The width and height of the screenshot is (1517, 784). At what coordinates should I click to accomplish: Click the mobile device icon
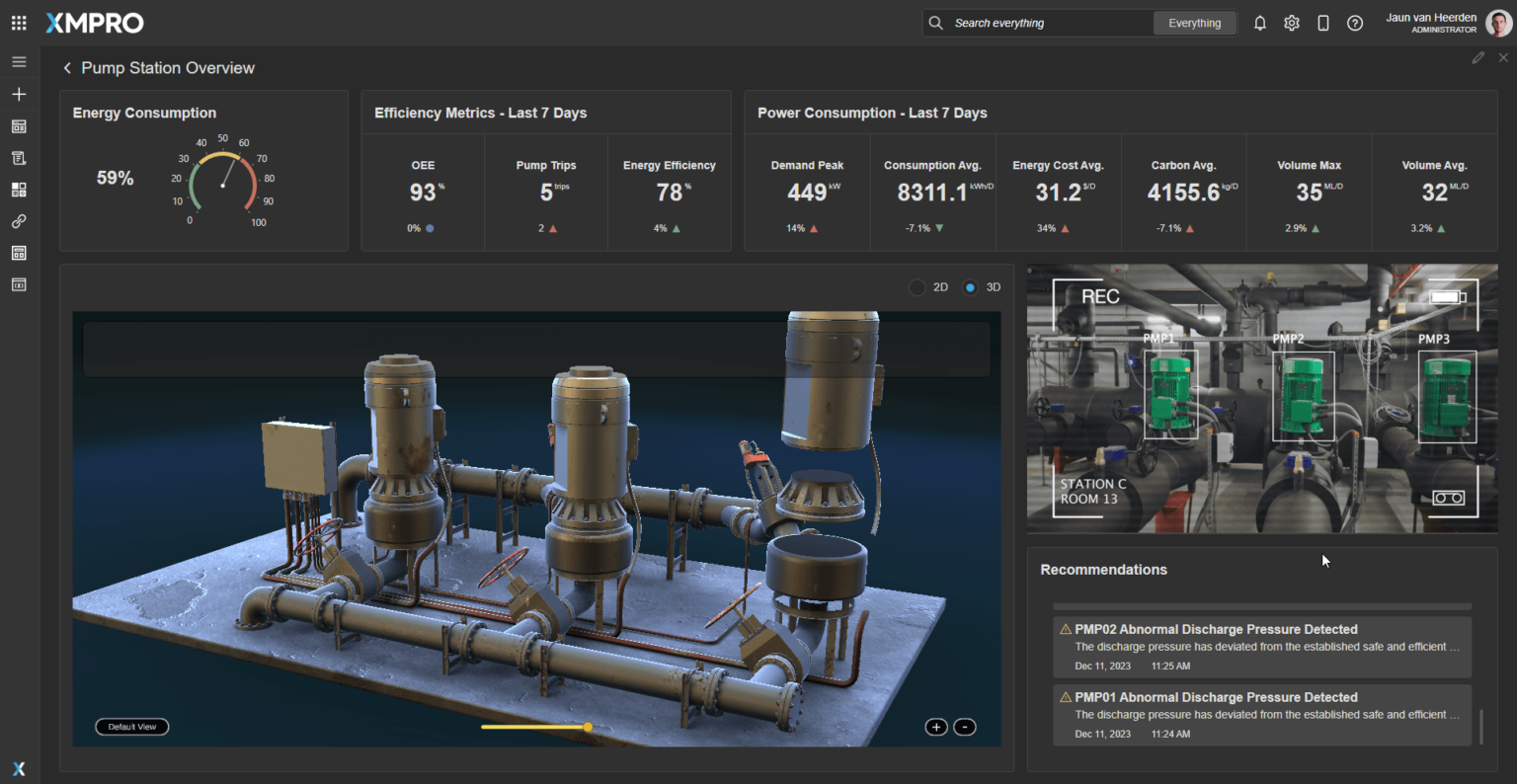tap(1323, 23)
